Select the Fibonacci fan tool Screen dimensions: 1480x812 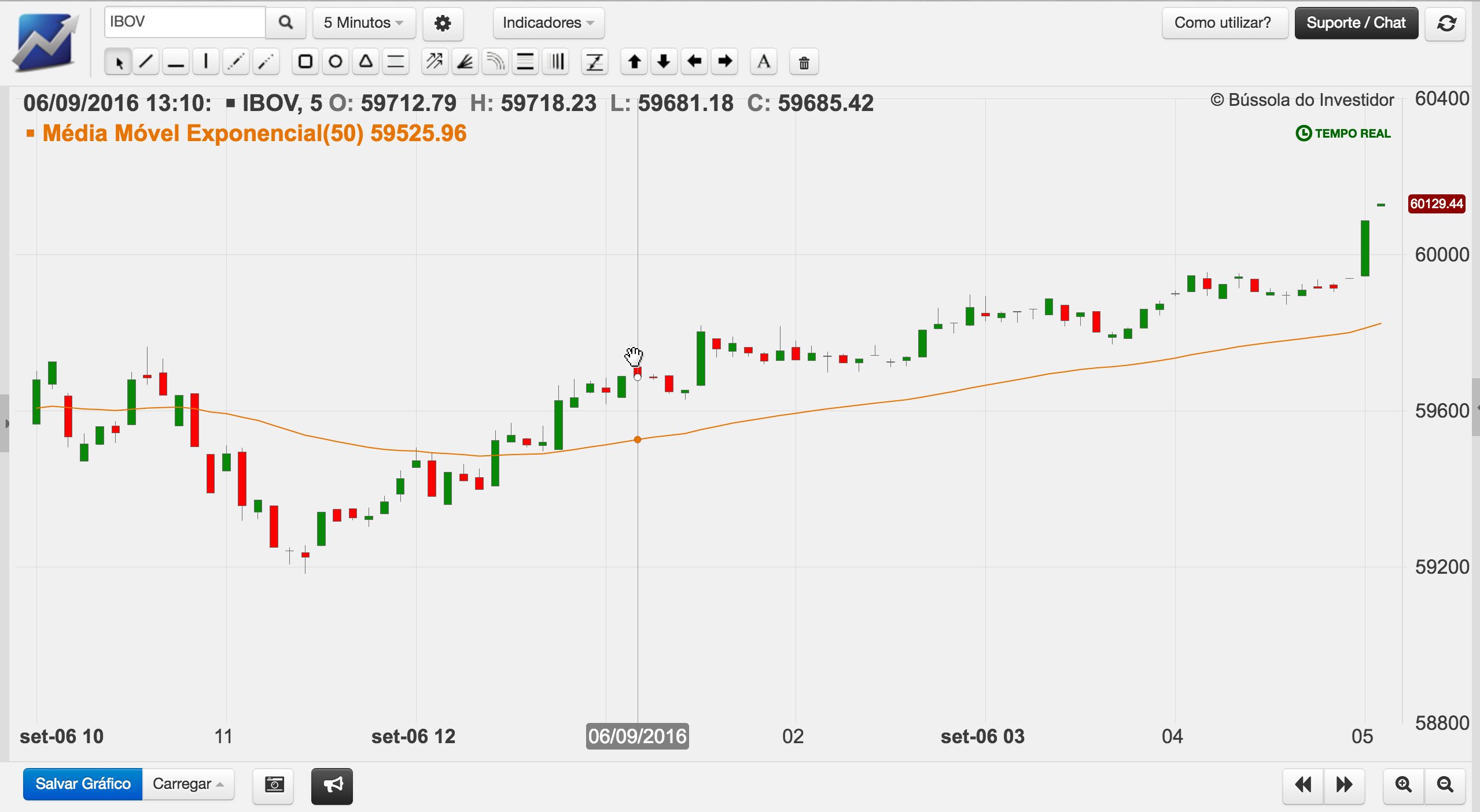tap(465, 62)
